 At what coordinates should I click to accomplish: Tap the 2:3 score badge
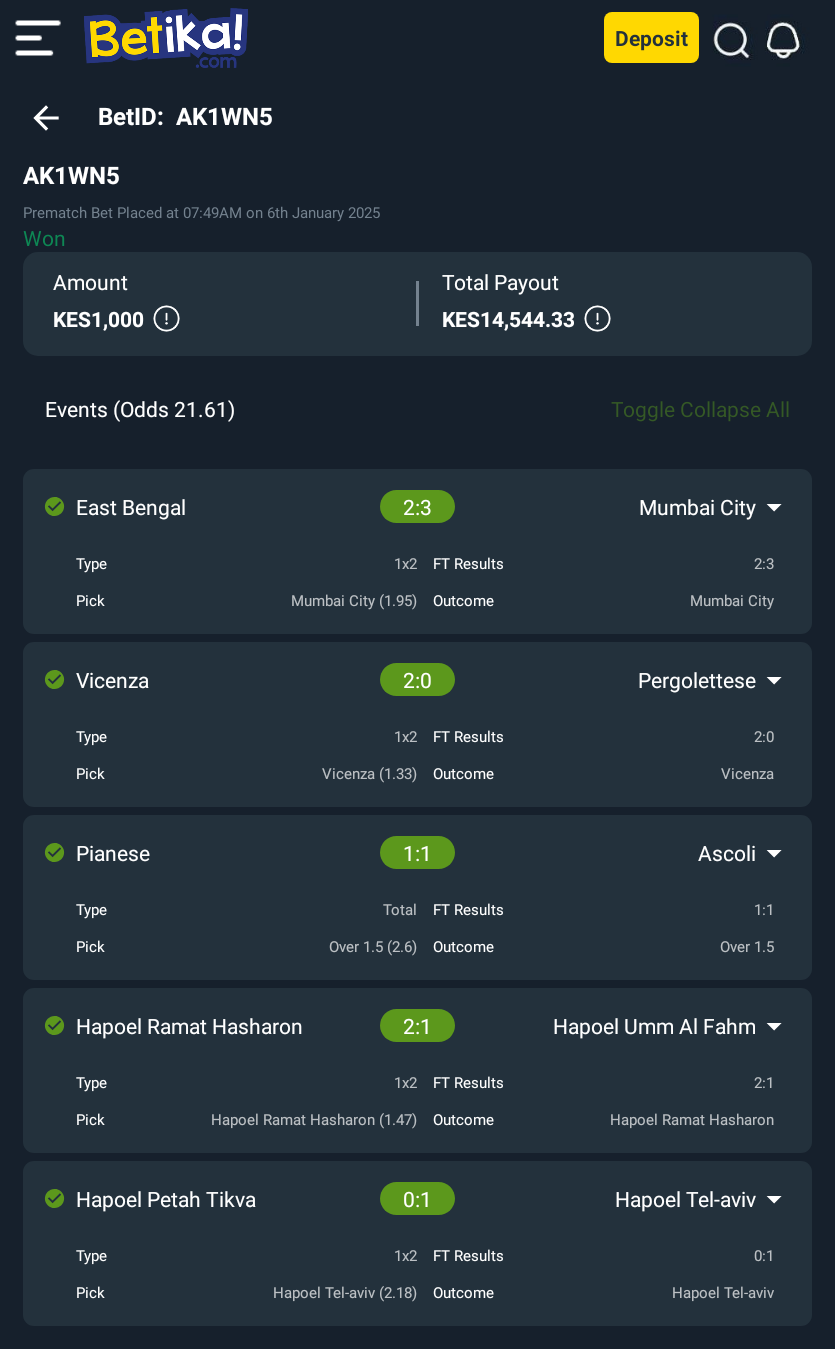click(417, 507)
